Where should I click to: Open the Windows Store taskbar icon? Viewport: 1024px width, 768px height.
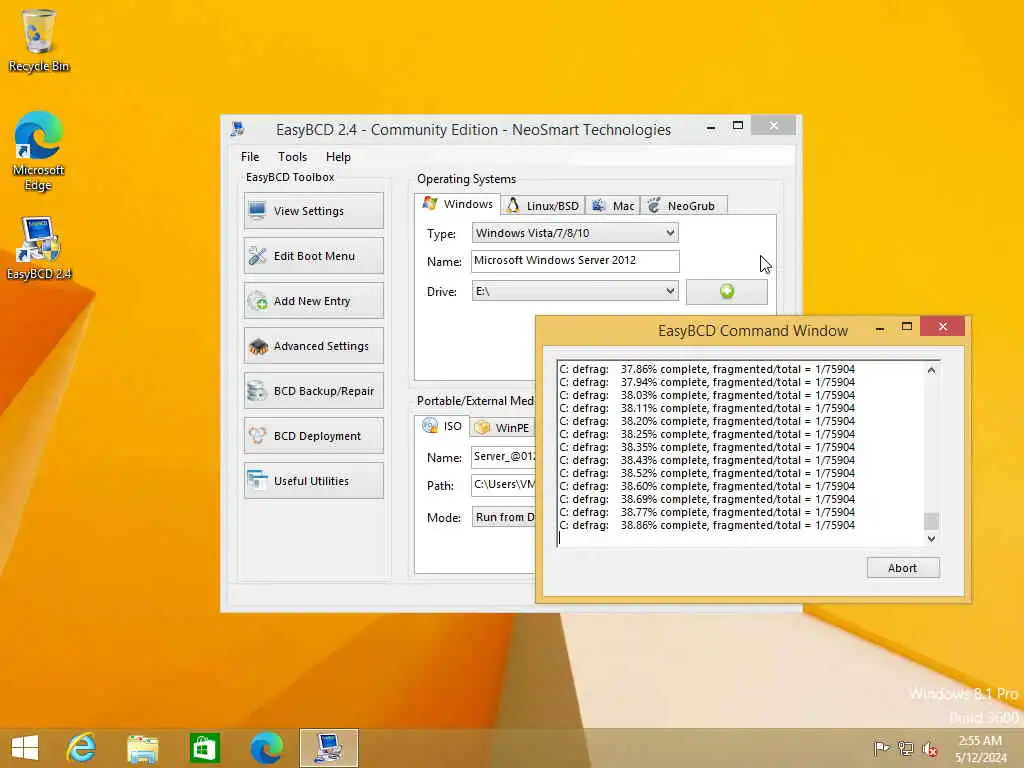[x=204, y=748]
